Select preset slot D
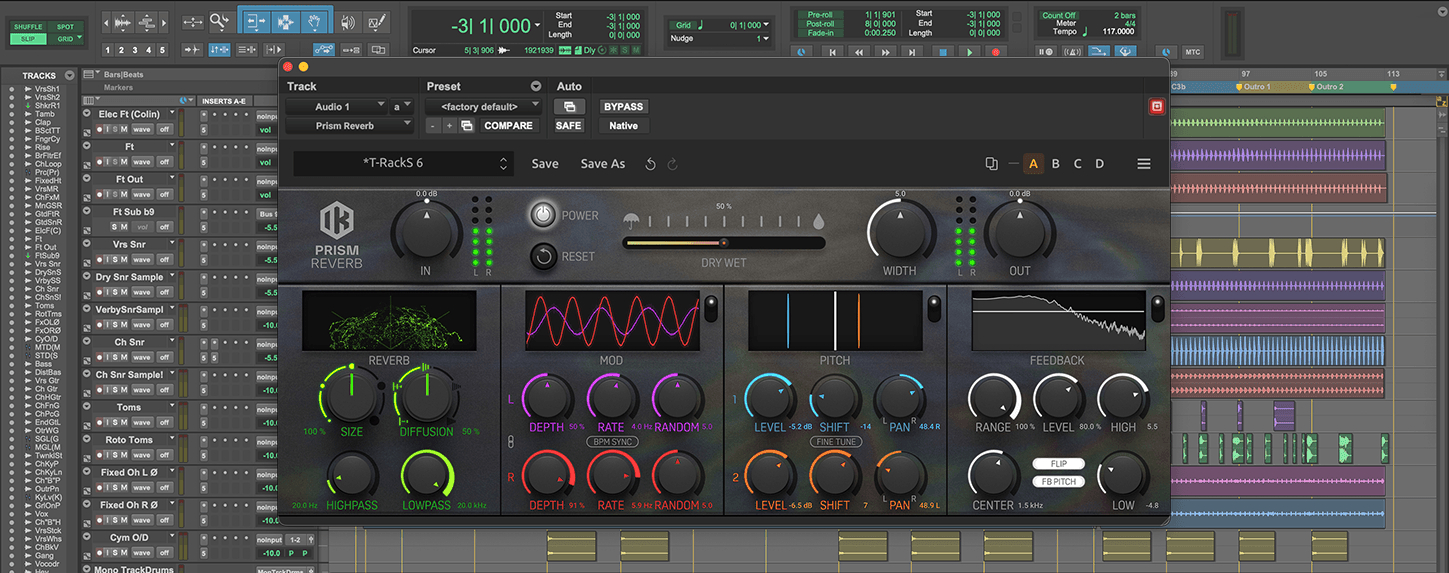The height and width of the screenshot is (573, 1449). [x=1100, y=164]
